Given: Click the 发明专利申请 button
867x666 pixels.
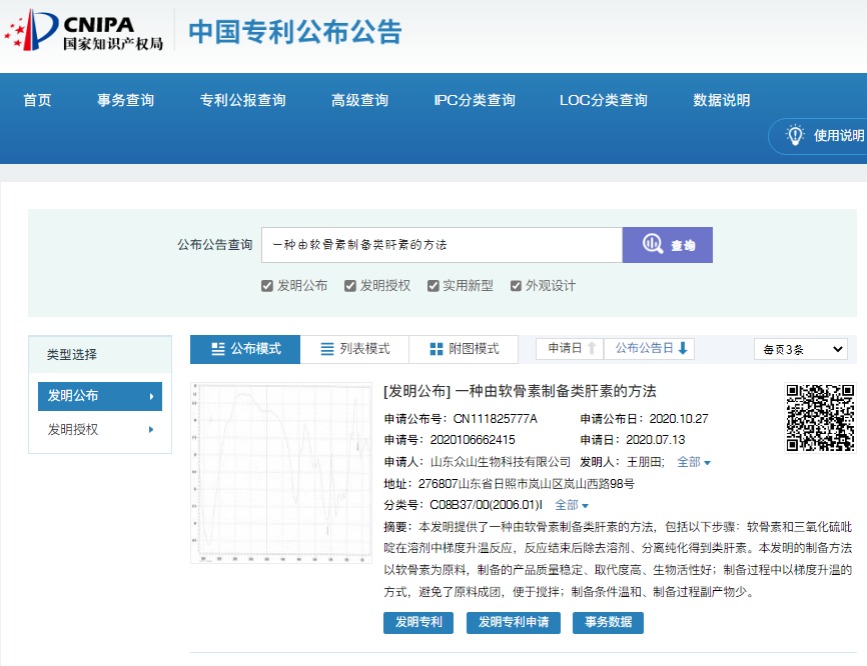Looking at the screenshot, I should tap(513, 622).
